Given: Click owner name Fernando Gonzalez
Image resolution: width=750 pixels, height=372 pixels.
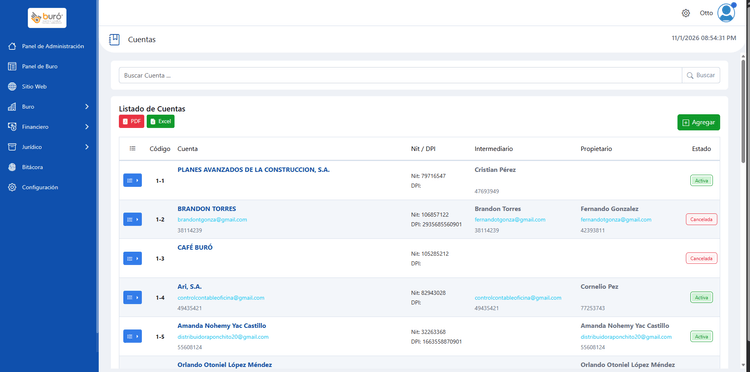Looking at the screenshot, I should (x=609, y=208).
